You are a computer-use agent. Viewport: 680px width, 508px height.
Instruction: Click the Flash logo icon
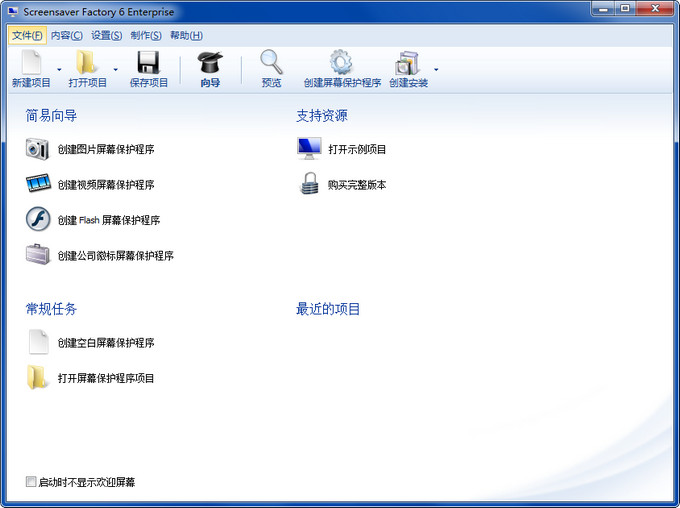coord(38,219)
